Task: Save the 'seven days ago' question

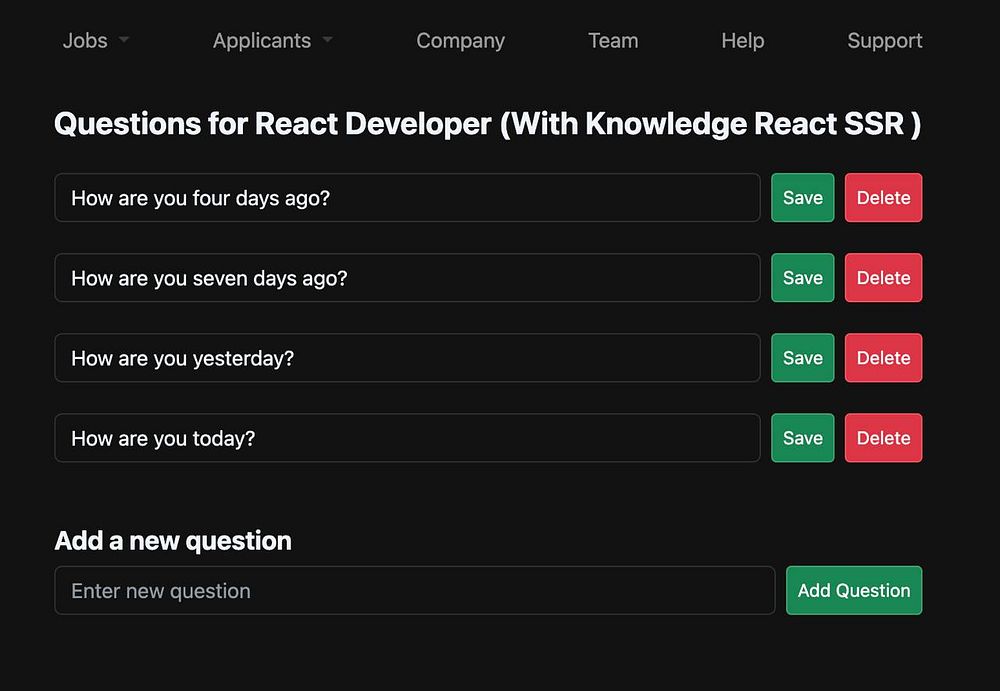Action: [x=802, y=278]
